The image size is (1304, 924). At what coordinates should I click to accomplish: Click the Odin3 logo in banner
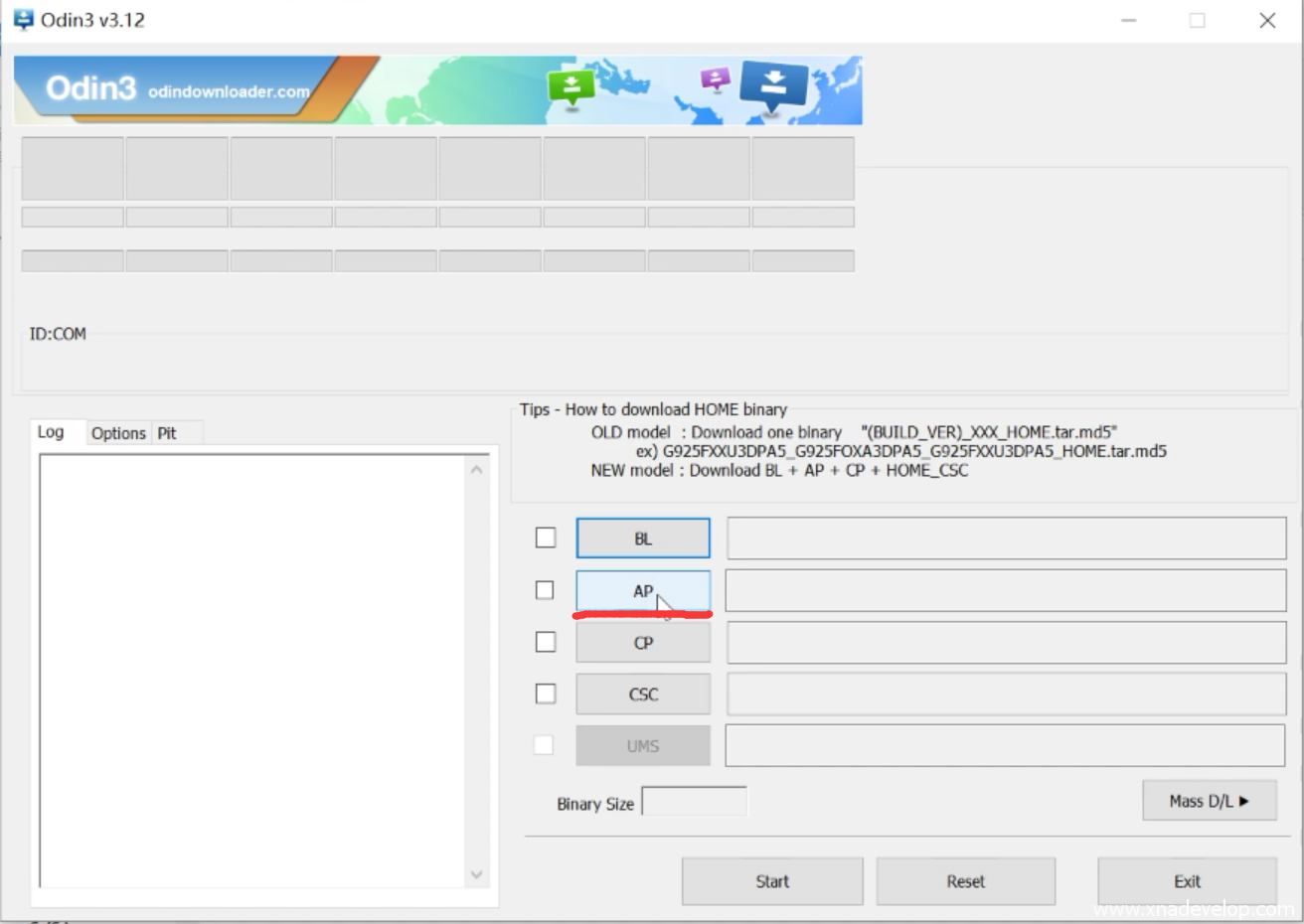coord(90,89)
